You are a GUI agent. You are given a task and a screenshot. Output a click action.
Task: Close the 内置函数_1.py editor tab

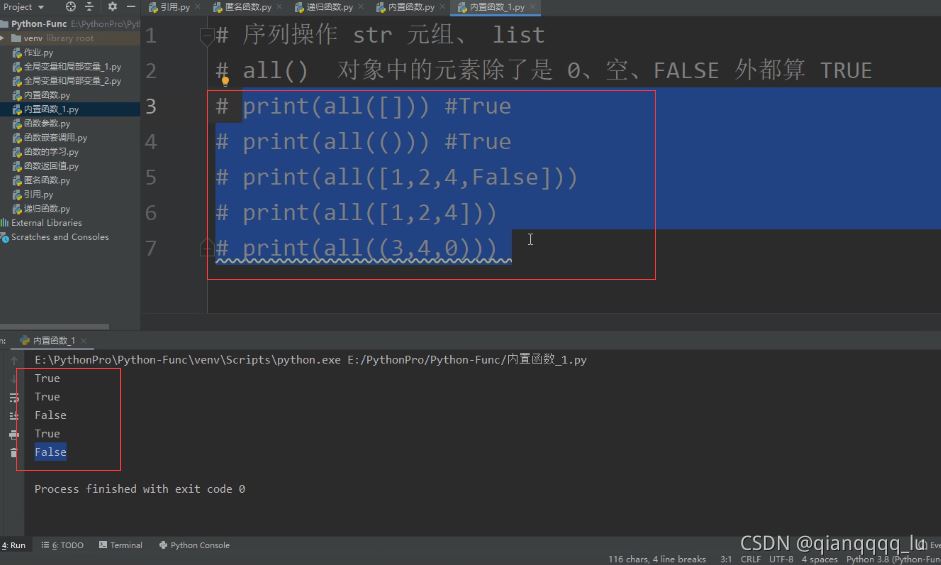[x=533, y=7]
